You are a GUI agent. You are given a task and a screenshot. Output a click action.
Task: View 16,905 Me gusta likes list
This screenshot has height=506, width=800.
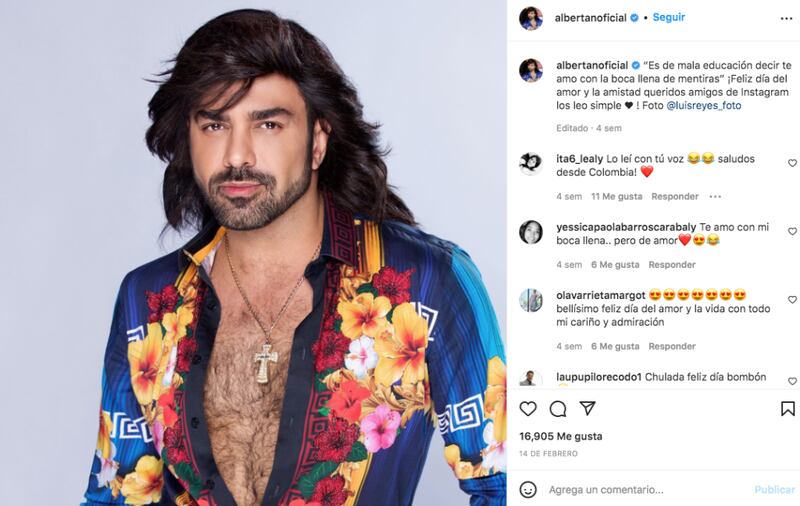[x=561, y=436]
